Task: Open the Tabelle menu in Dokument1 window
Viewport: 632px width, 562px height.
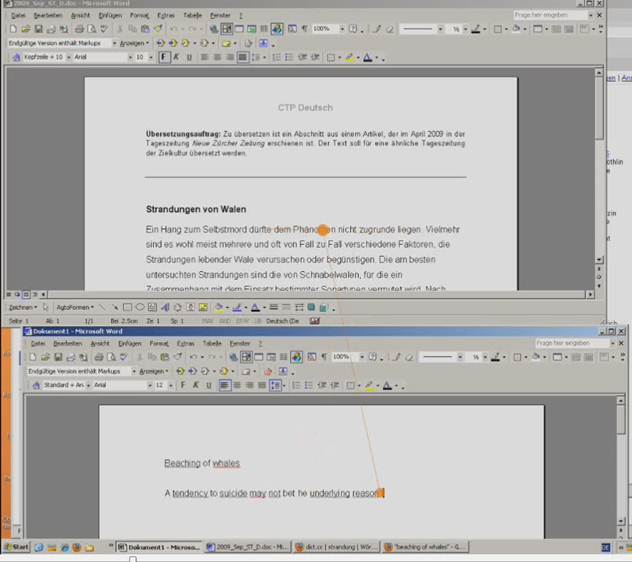Action: point(213,343)
